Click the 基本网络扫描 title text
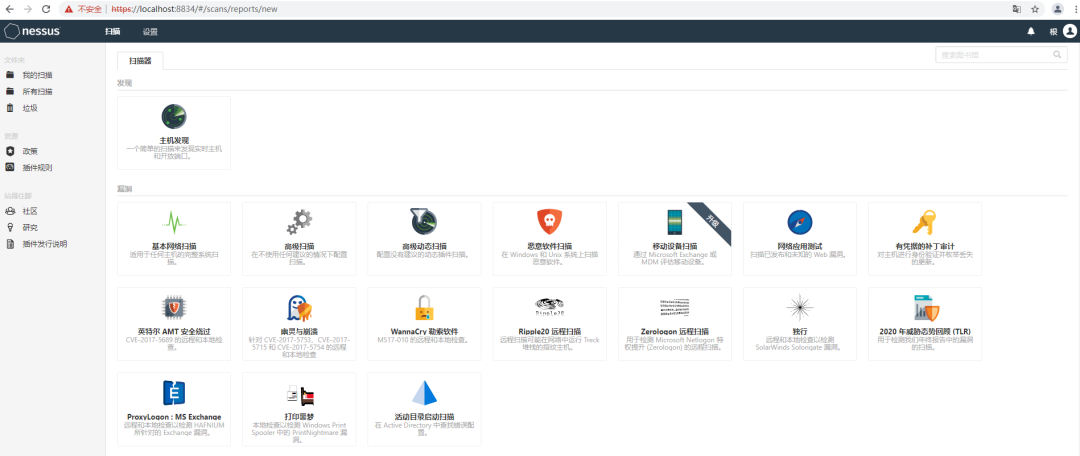The image size is (1080, 456). 174,246
